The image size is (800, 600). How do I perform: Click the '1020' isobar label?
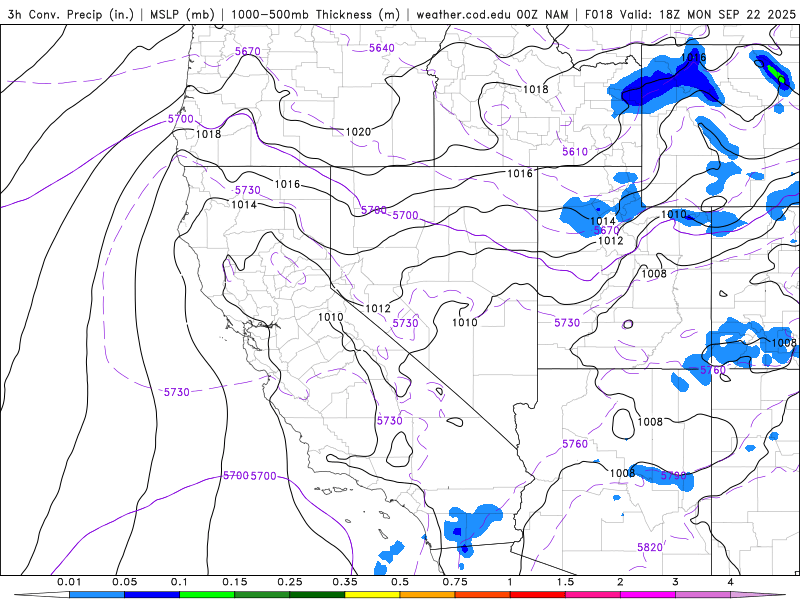tap(358, 132)
